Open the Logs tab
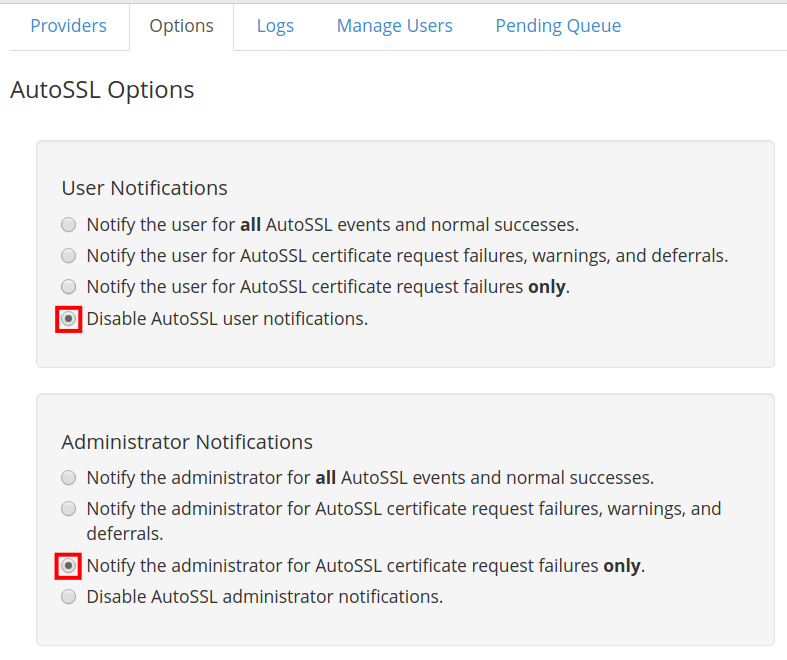This screenshot has width=787, height=660. point(275,26)
